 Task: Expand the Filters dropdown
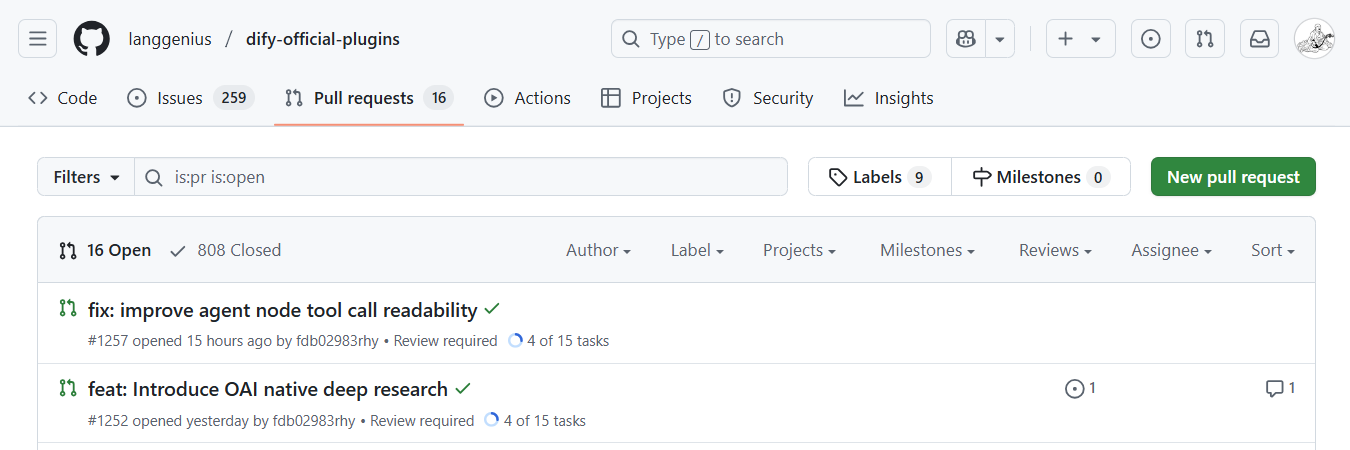(x=86, y=177)
